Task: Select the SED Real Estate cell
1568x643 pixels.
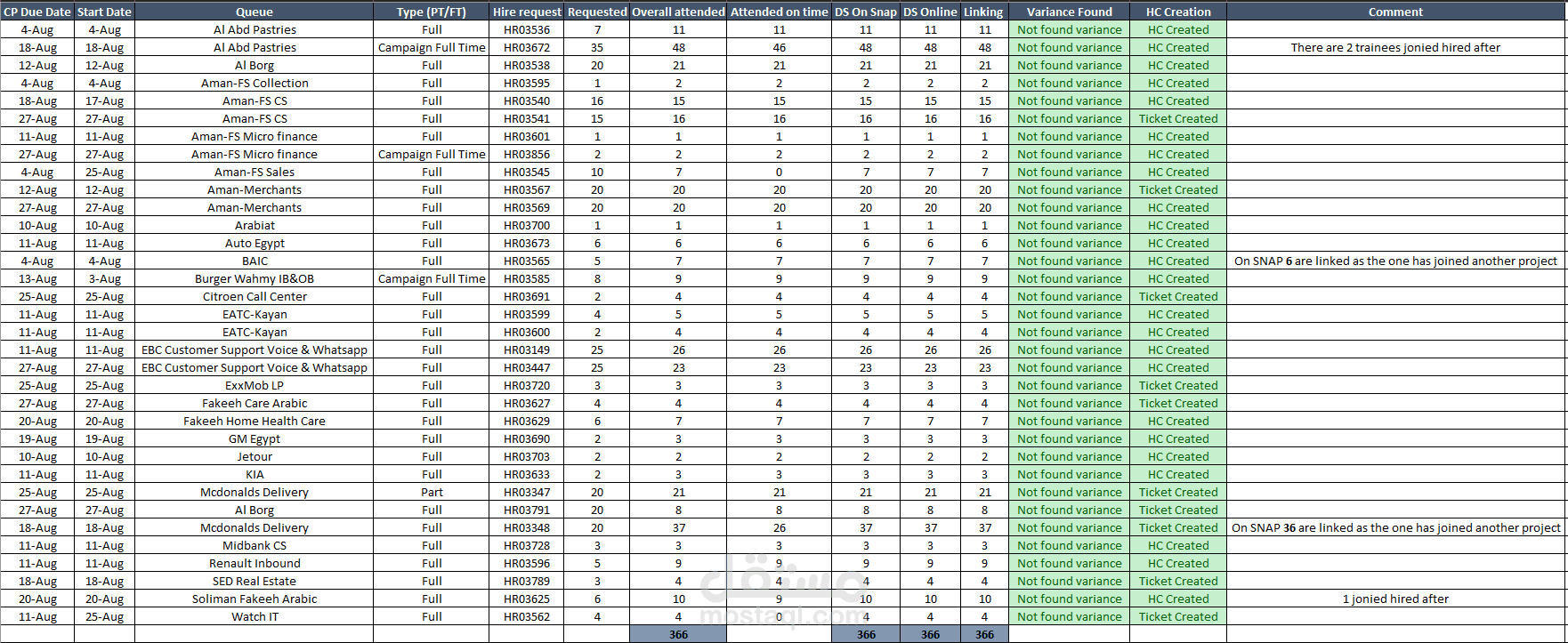Action: point(255,581)
